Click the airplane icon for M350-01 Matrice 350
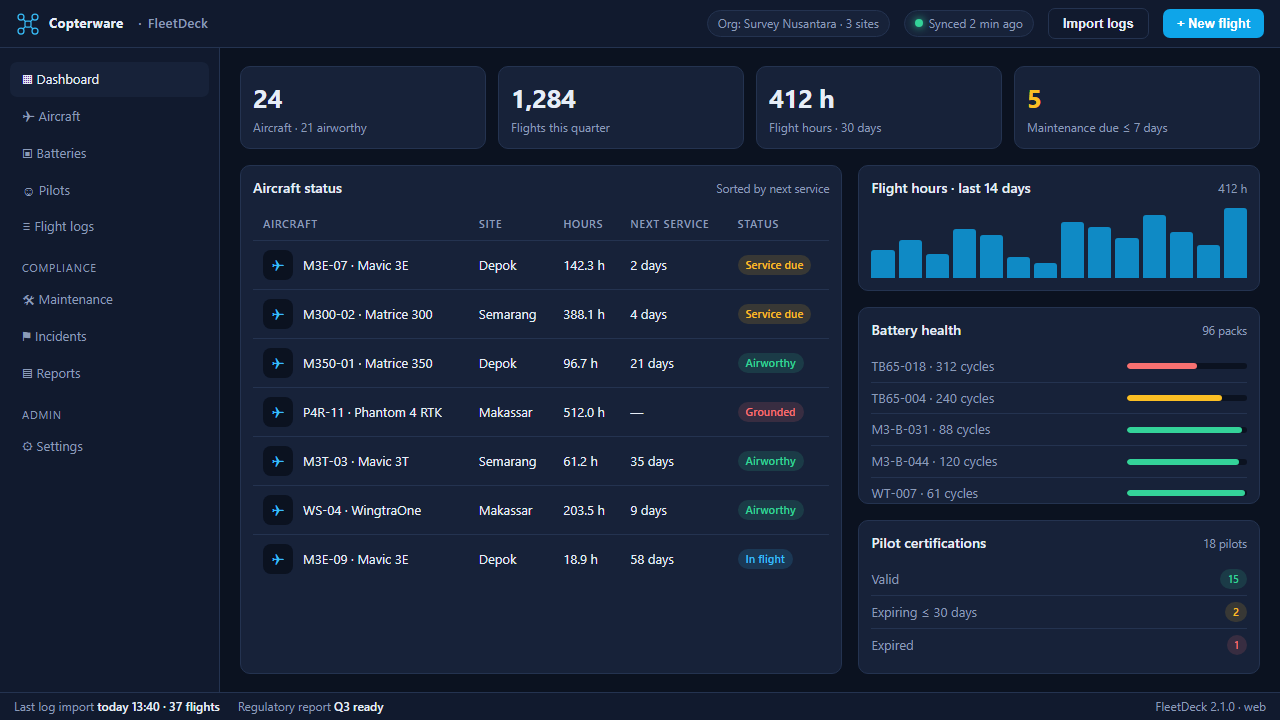The width and height of the screenshot is (1280, 720). point(278,364)
